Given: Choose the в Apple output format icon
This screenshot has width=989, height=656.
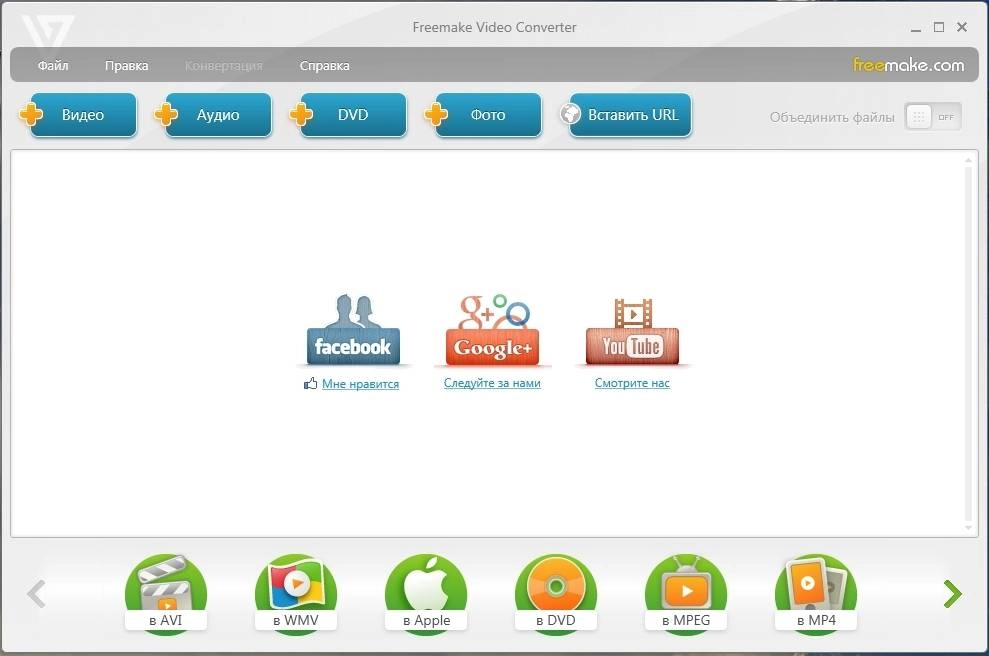Looking at the screenshot, I should coord(426,593).
